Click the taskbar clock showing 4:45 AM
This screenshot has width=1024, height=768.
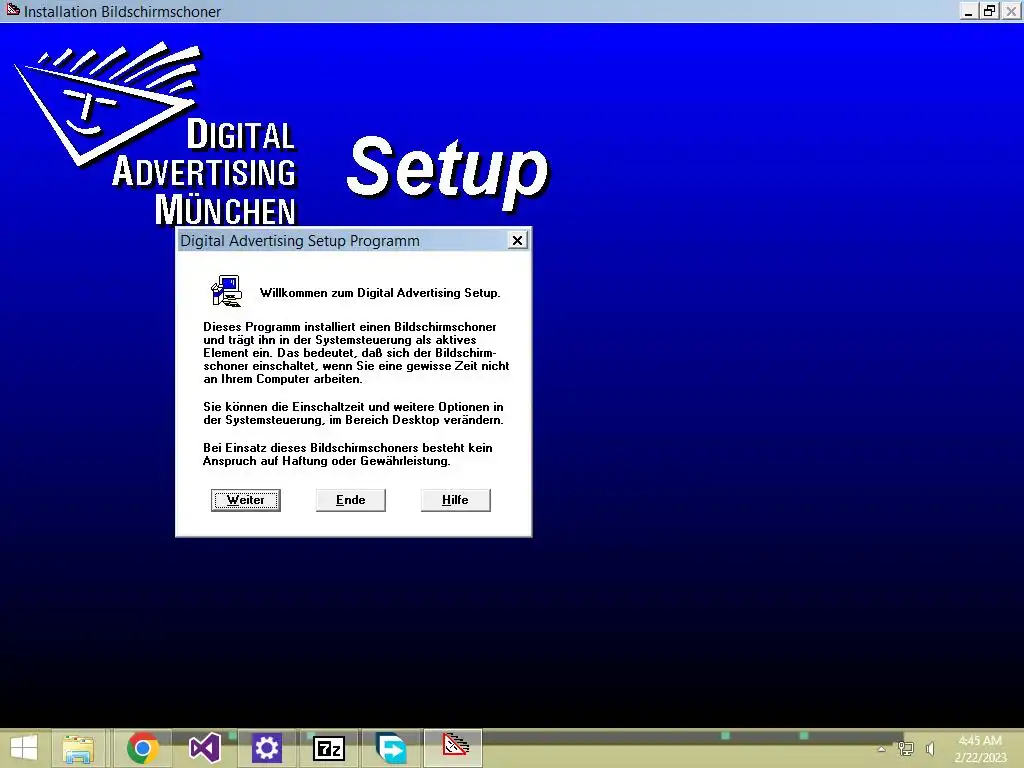tap(980, 749)
